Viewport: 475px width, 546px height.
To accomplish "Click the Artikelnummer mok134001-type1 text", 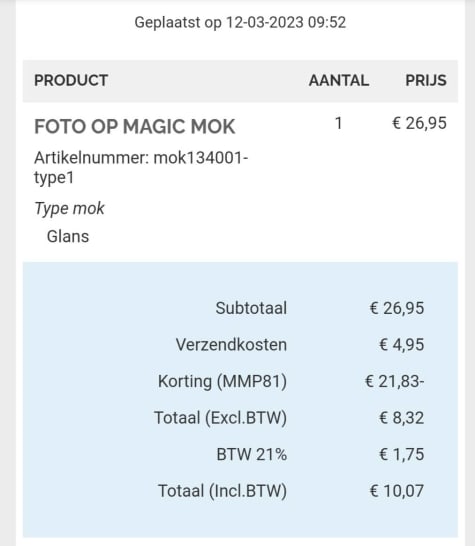I will (x=141, y=167).
